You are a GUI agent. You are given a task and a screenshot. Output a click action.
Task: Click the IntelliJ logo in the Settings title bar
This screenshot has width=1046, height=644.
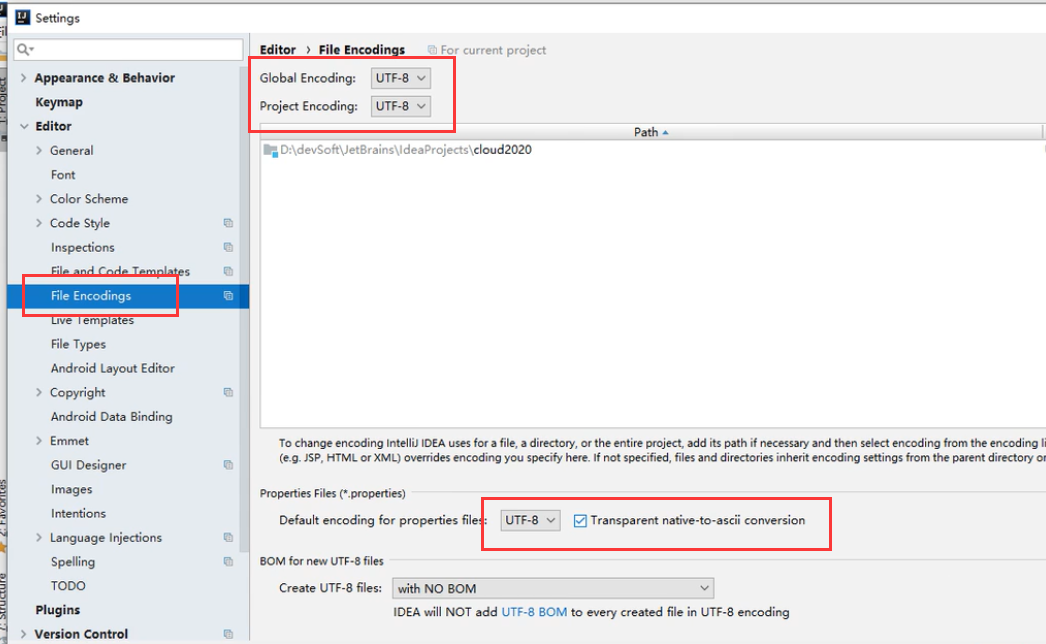23,17
